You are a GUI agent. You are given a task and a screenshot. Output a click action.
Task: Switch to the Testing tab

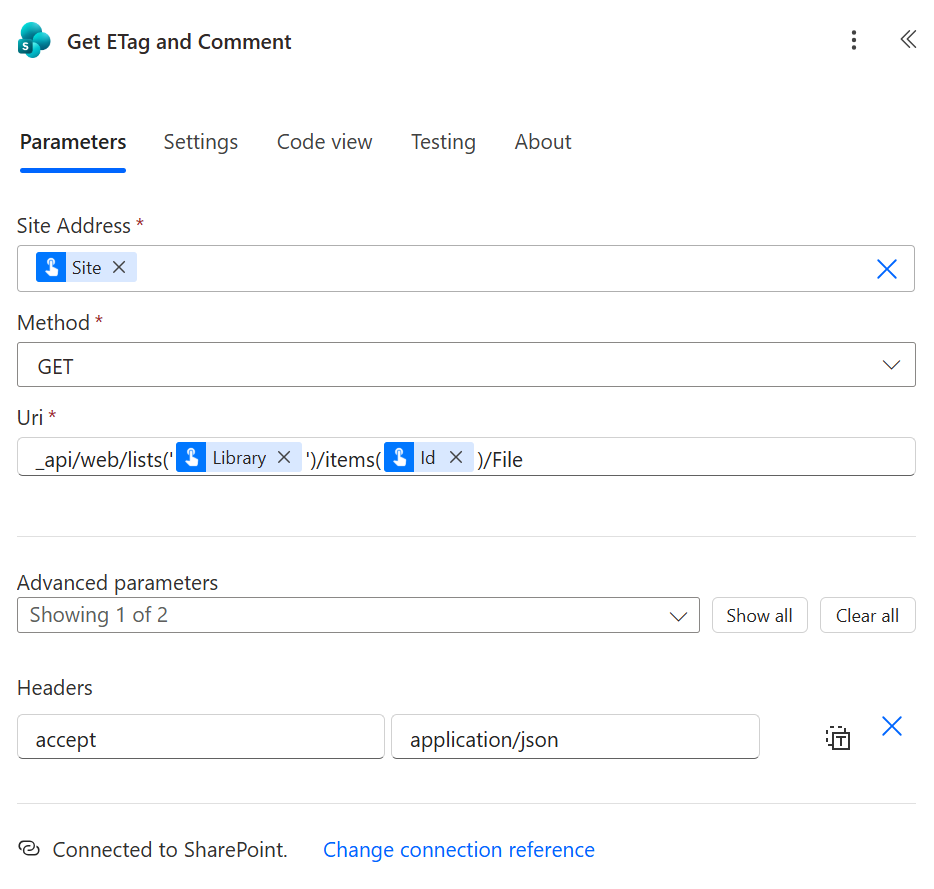point(443,142)
